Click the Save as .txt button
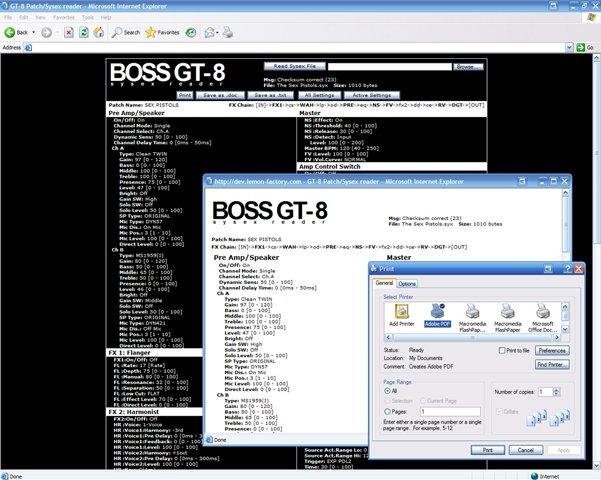Screen dimensions: 601x480 point(270,95)
